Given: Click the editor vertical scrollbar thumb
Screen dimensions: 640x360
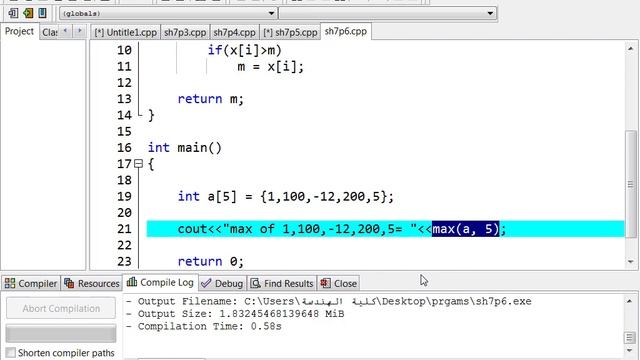Looking at the screenshot, I should click(x=631, y=184).
